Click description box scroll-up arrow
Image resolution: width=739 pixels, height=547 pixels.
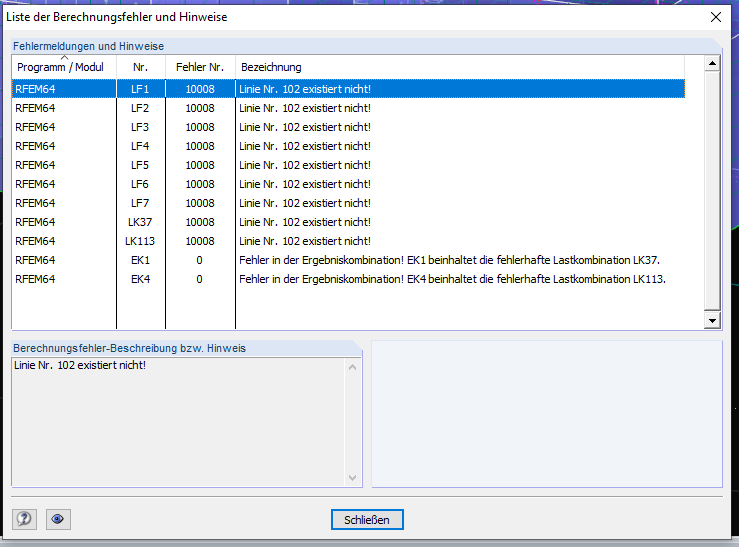pos(352,367)
